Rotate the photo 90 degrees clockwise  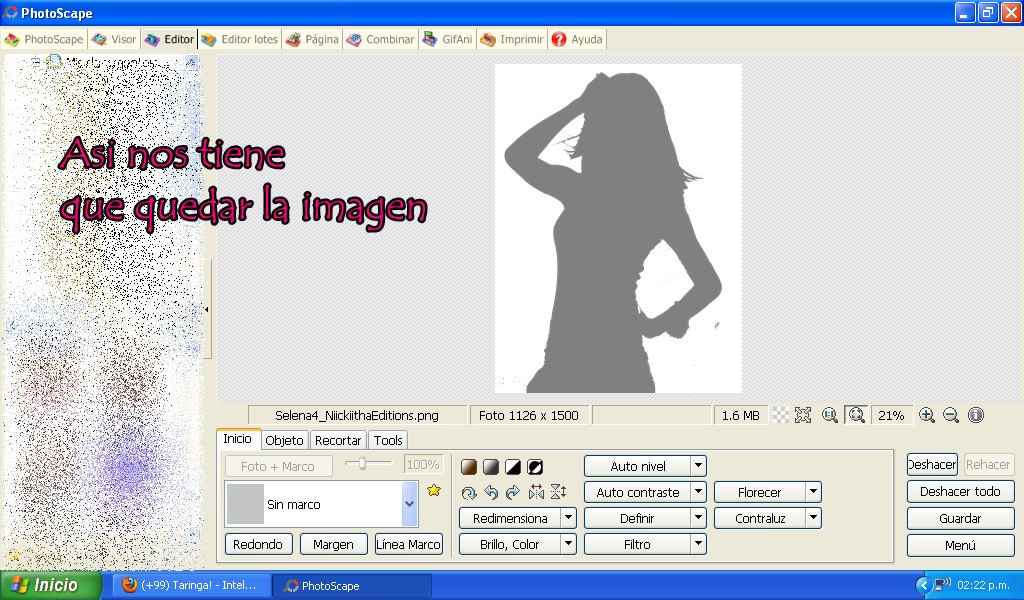(513, 493)
